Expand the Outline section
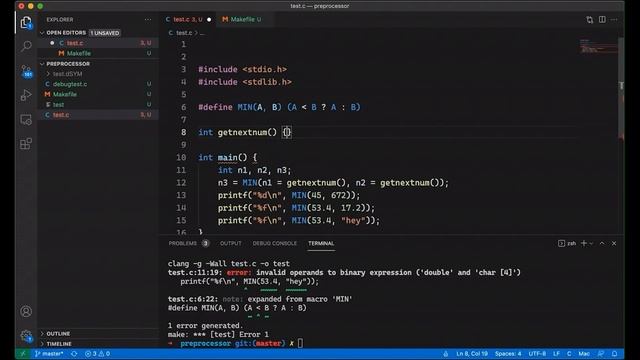The image size is (640, 360). point(58,333)
